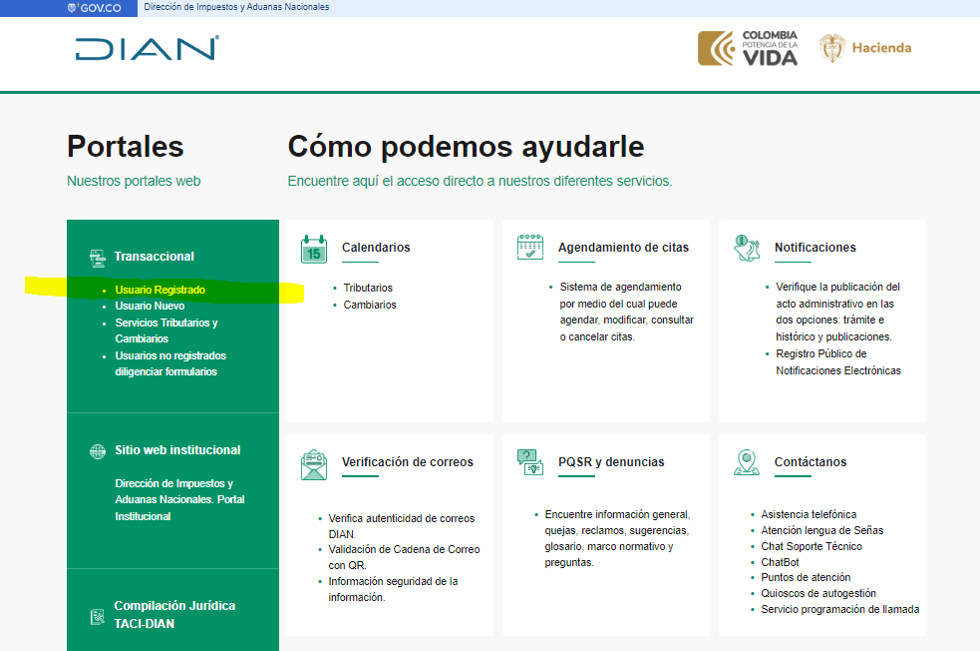This screenshot has width=980, height=651.
Task: Click Nuestros portales web subtitle
Action: click(x=134, y=181)
